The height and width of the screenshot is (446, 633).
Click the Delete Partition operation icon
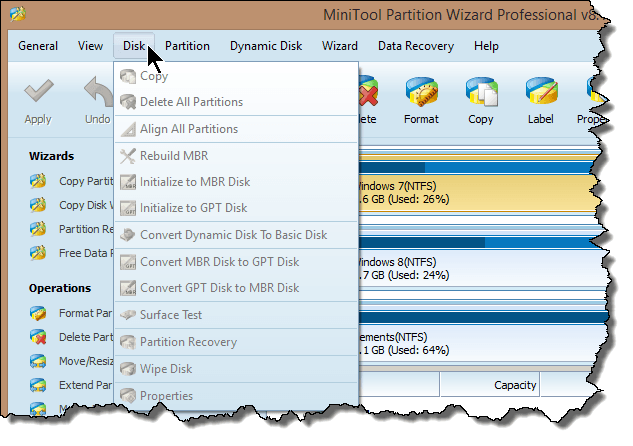point(38,337)
